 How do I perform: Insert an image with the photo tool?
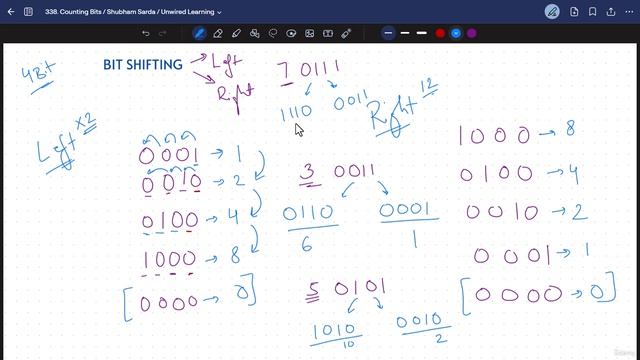point(309,33)
